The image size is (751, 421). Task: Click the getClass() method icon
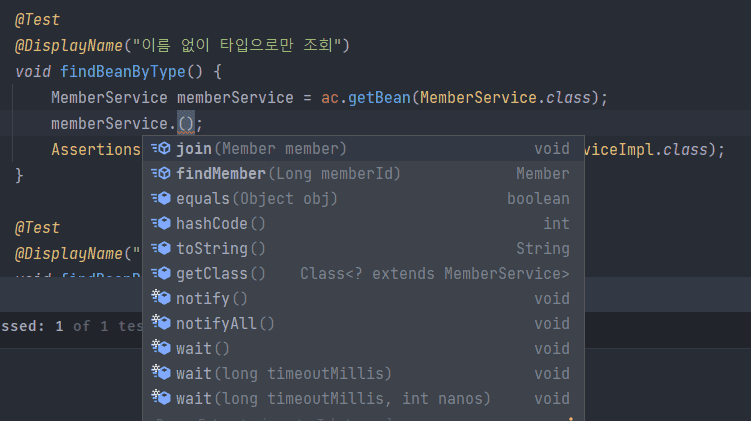161,274
